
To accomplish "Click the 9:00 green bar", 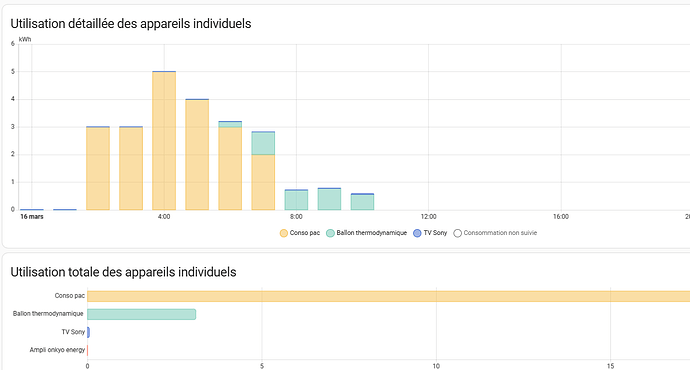I will (x=330, y=200).
